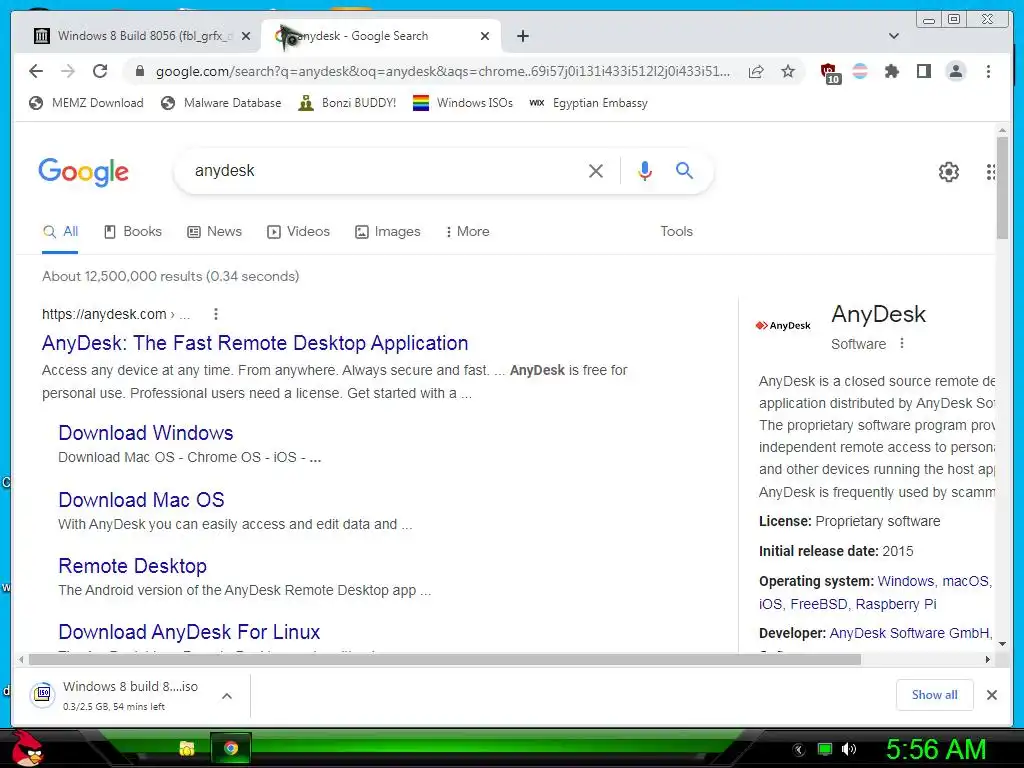Image resolution: width=1024 pixels, height=768 pixels.
Task: Click the Windows operating system link
Action: coord(906,581)
